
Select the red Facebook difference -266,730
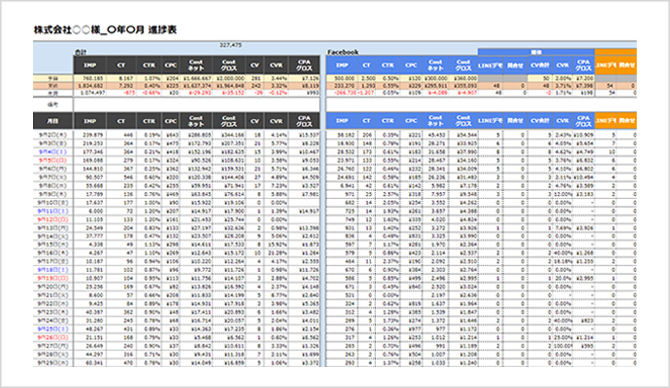[342, 93]
